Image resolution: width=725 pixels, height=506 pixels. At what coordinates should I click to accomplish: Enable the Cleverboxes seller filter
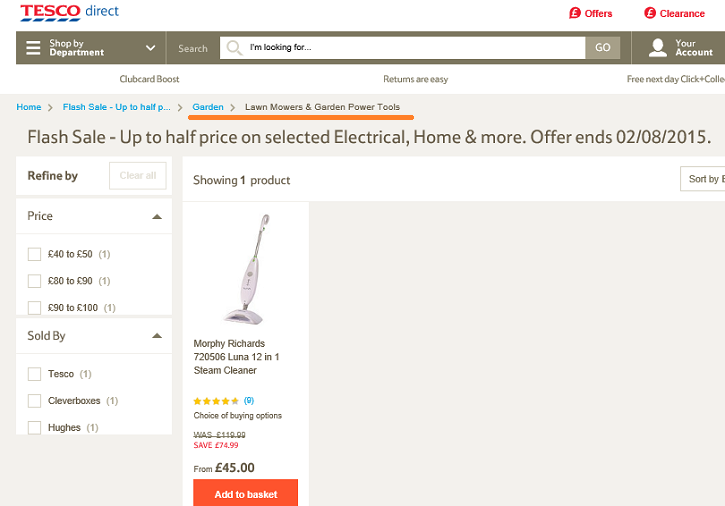35,401
